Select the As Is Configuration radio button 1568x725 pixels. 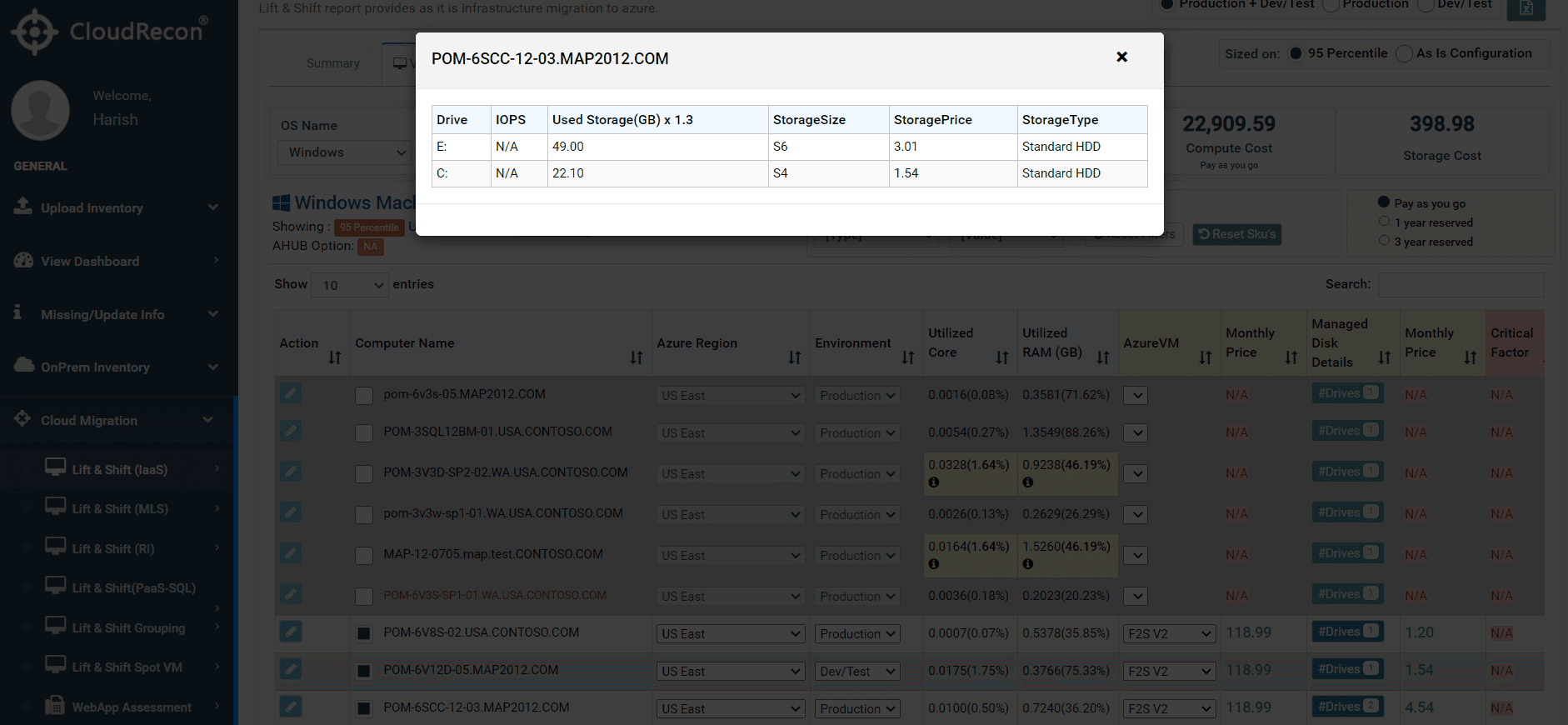point(1404,53)
